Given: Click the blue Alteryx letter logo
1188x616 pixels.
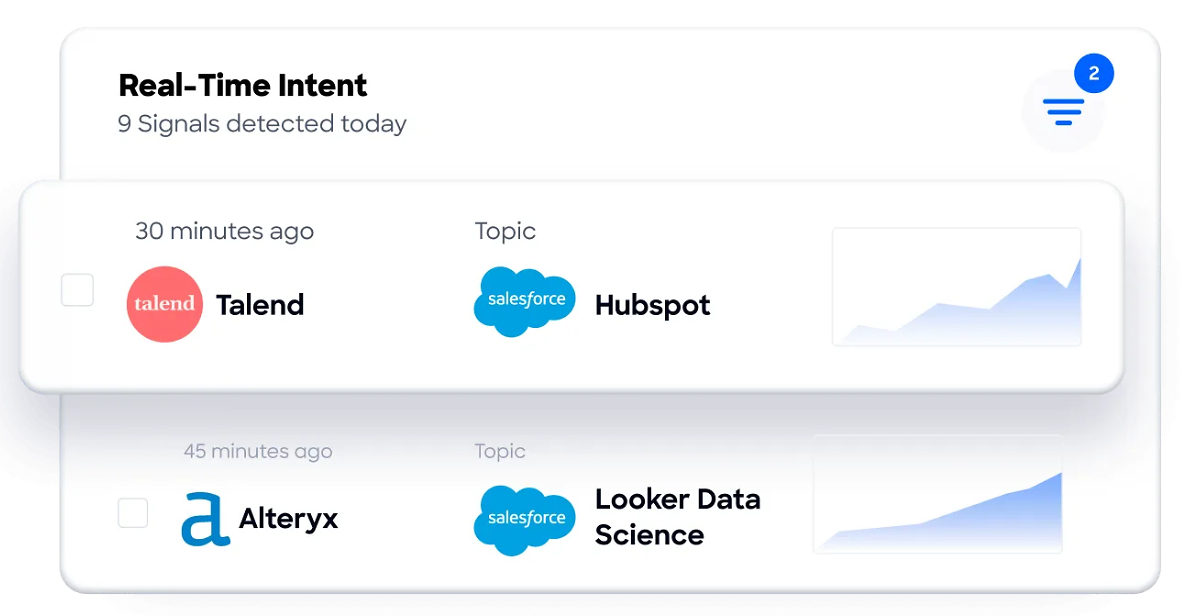Looking at the screenshot, I should 205,519.
